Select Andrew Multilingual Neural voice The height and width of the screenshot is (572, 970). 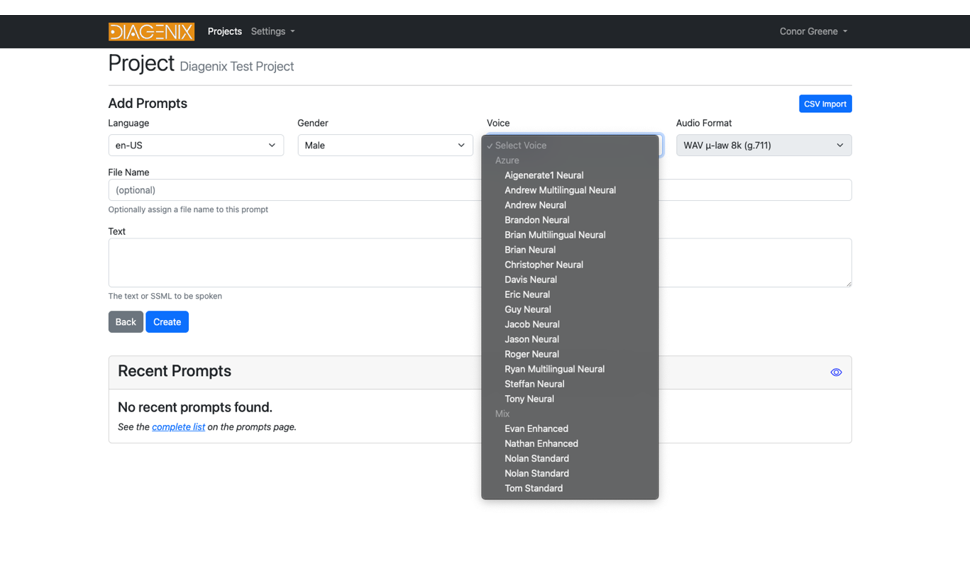click(570, 190)
